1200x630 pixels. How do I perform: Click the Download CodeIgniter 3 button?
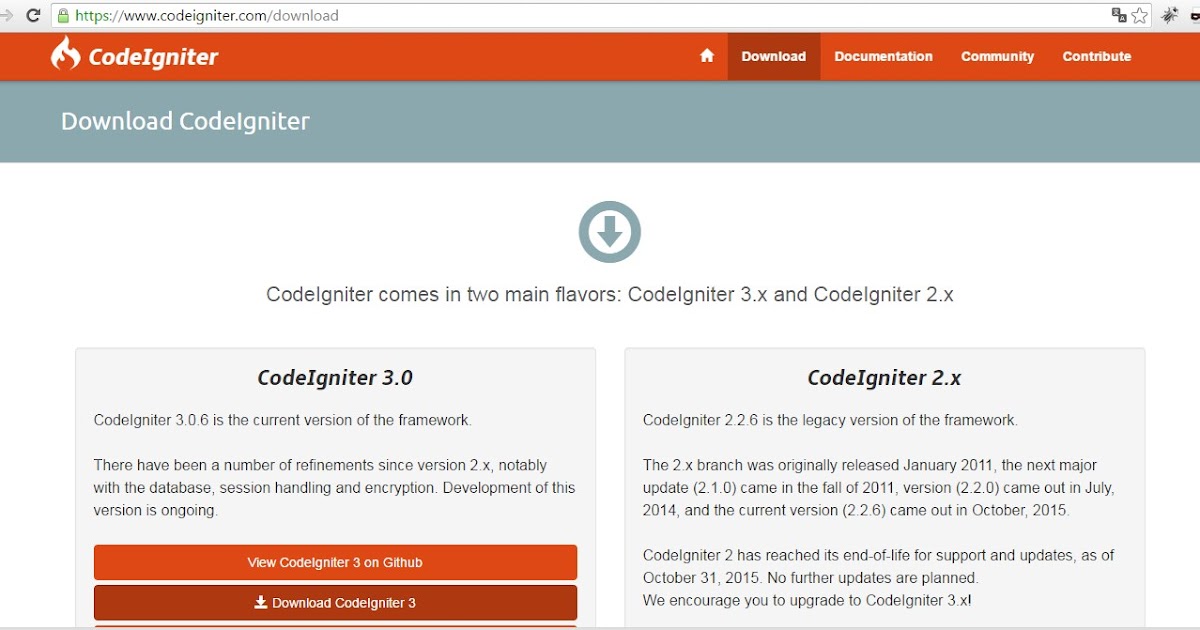pos(335,603)
